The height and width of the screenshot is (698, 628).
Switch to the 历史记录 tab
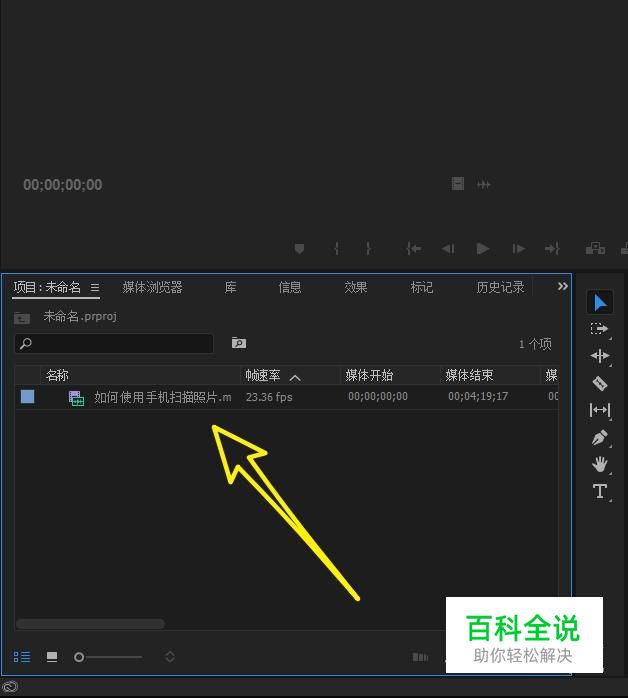500,288
